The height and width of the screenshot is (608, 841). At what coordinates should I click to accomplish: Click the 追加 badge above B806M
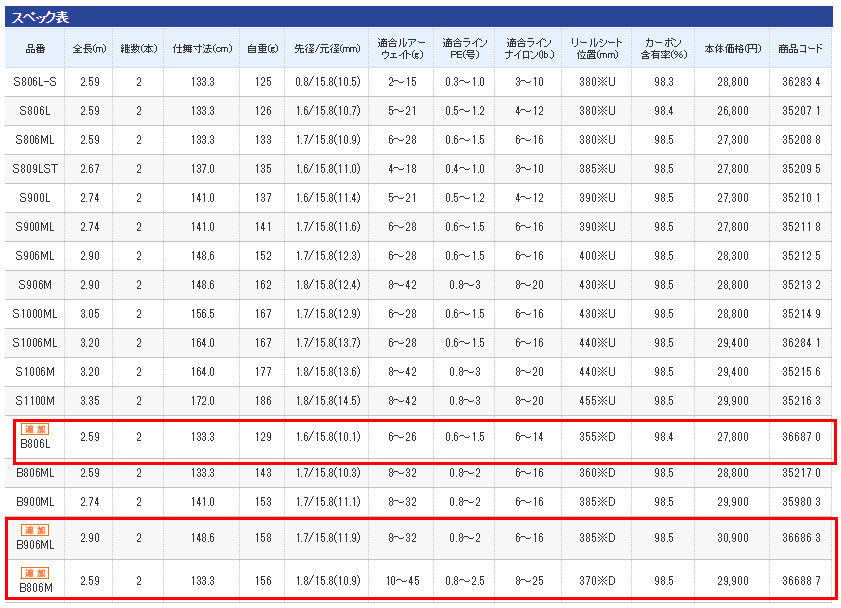35,573
